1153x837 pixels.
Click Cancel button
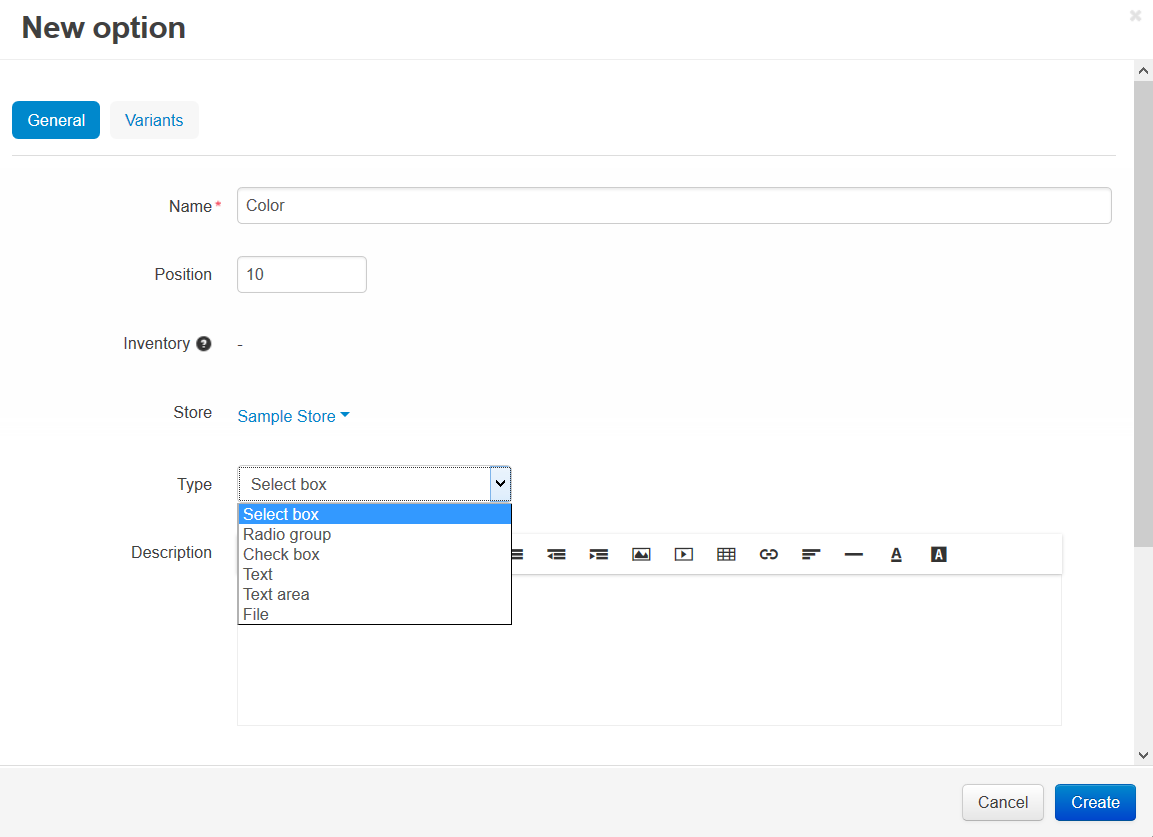click(x=1002, y=802)
